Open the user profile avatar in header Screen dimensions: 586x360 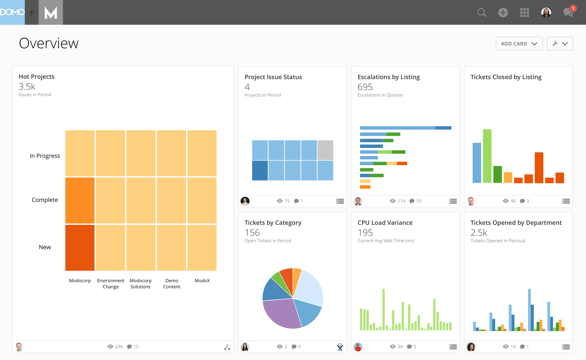(x=546, y=12)
